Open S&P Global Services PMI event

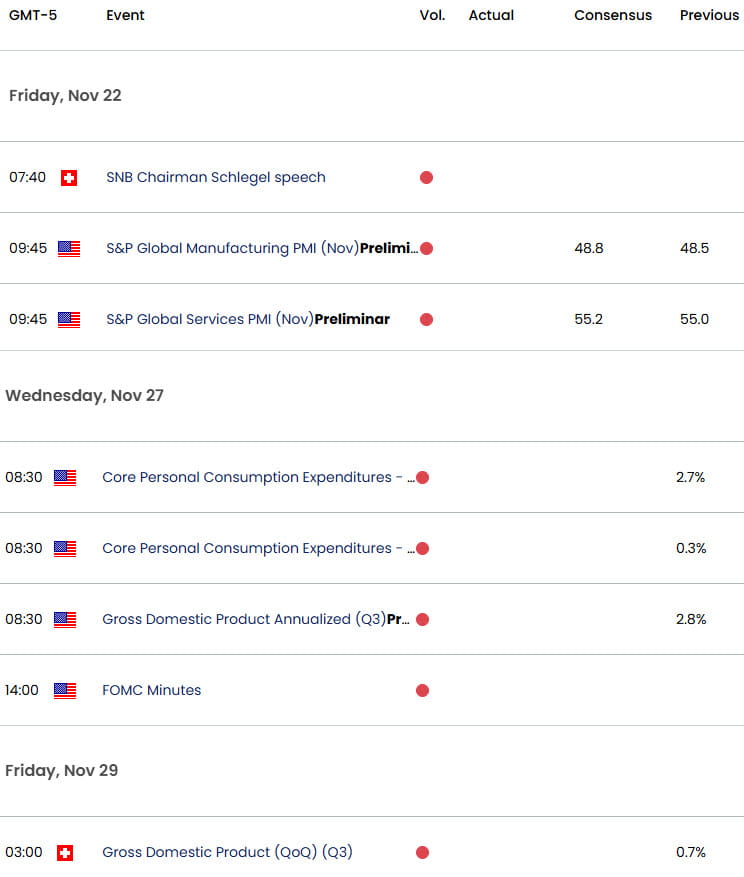click(x=248, y=319)
